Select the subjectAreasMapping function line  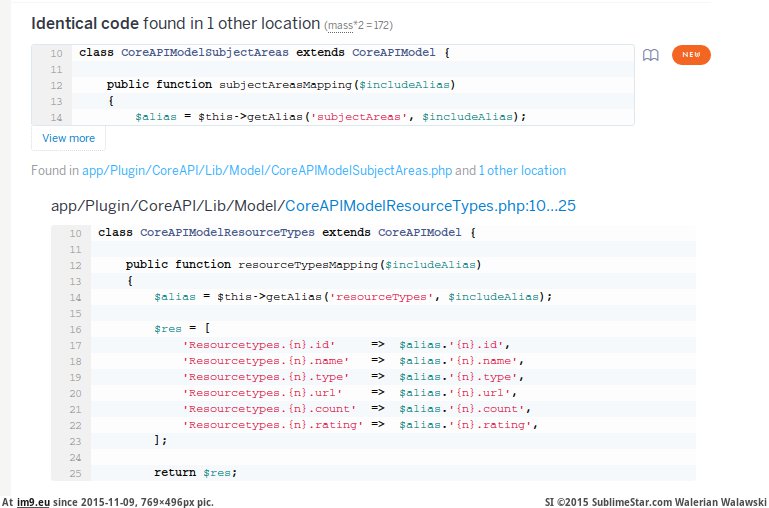281,85
